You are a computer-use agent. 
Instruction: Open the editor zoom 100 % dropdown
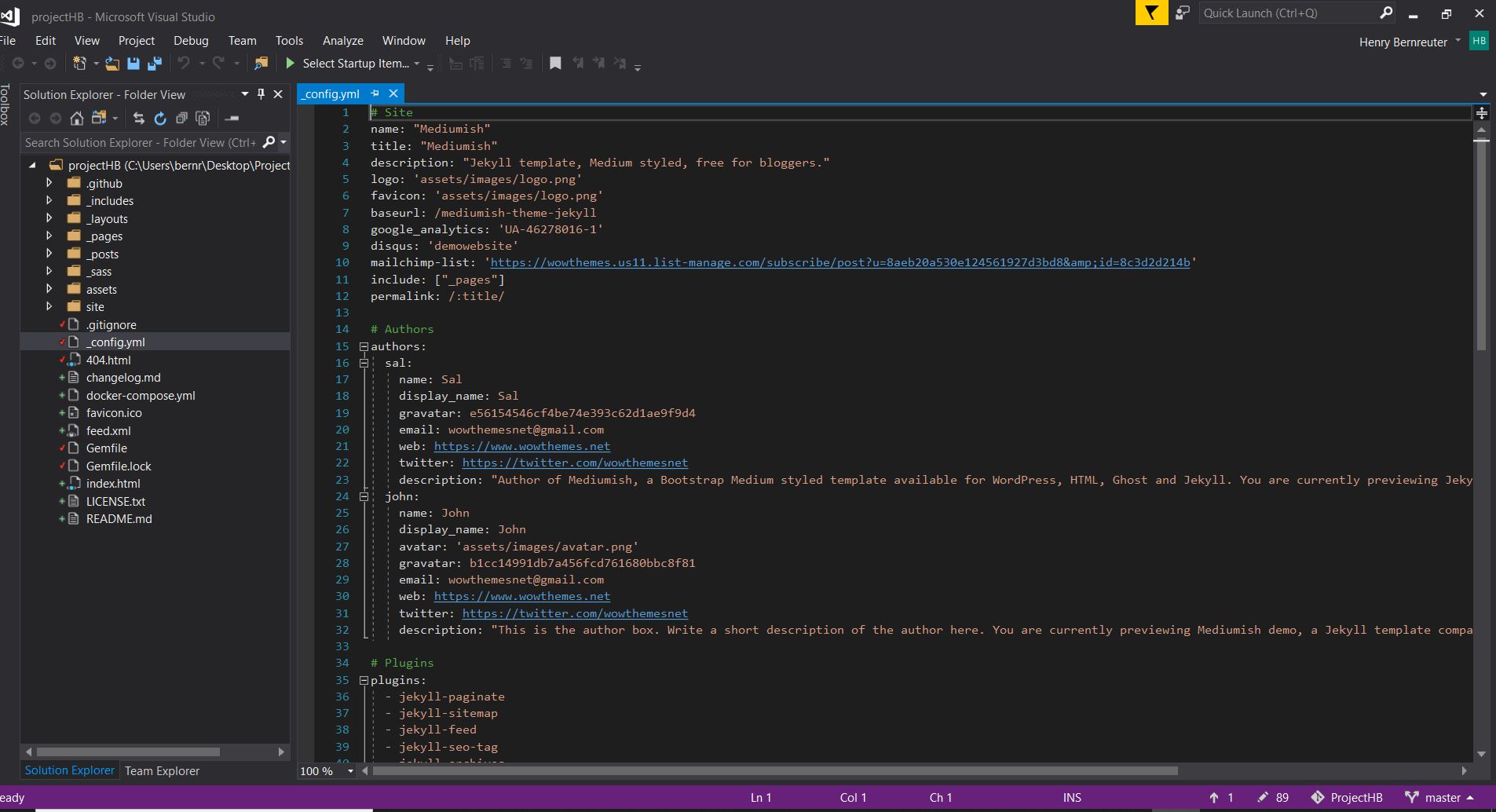point(350,771)
